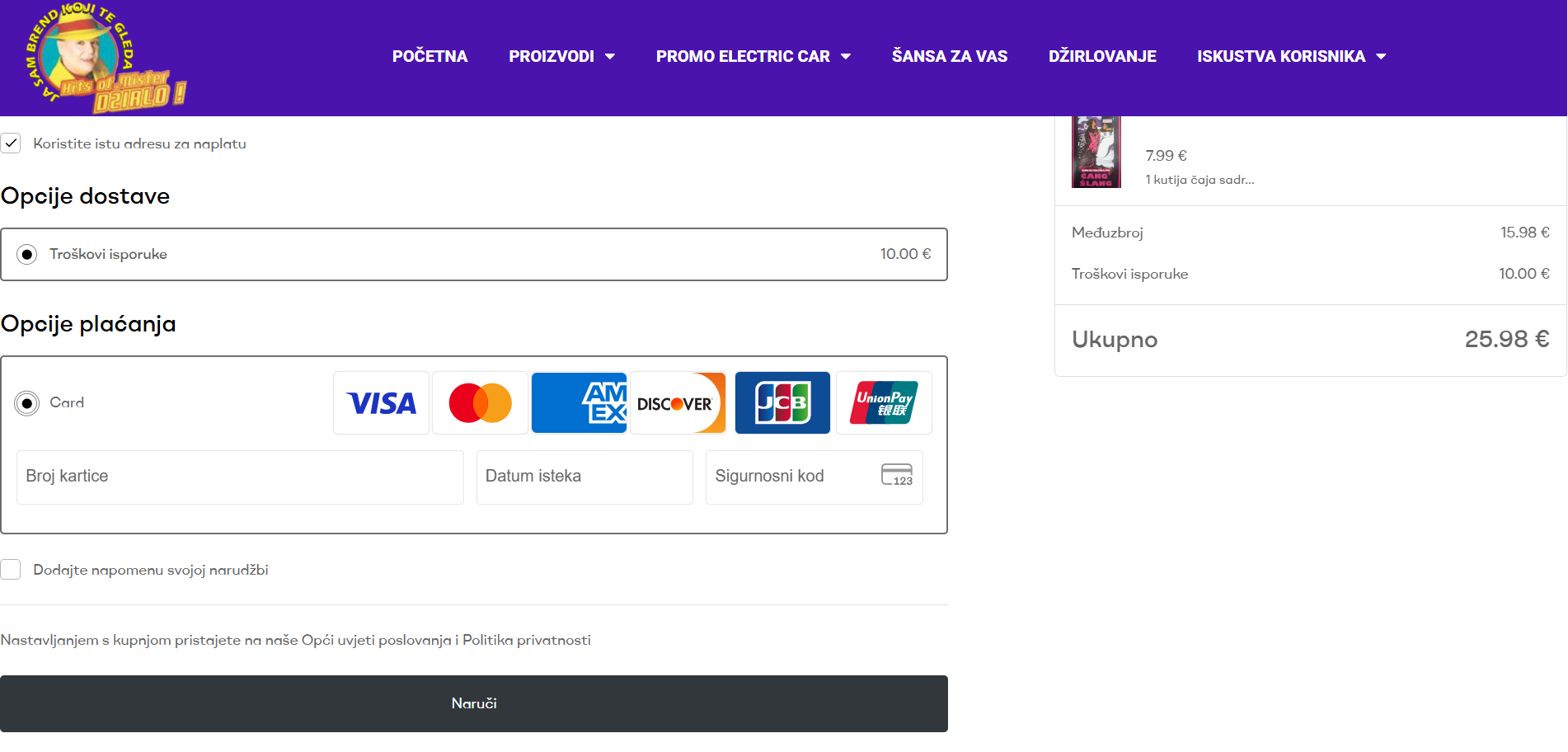
Task: Click the '1 kutija čaja sadr...' description
Action: pos(1199,180)
